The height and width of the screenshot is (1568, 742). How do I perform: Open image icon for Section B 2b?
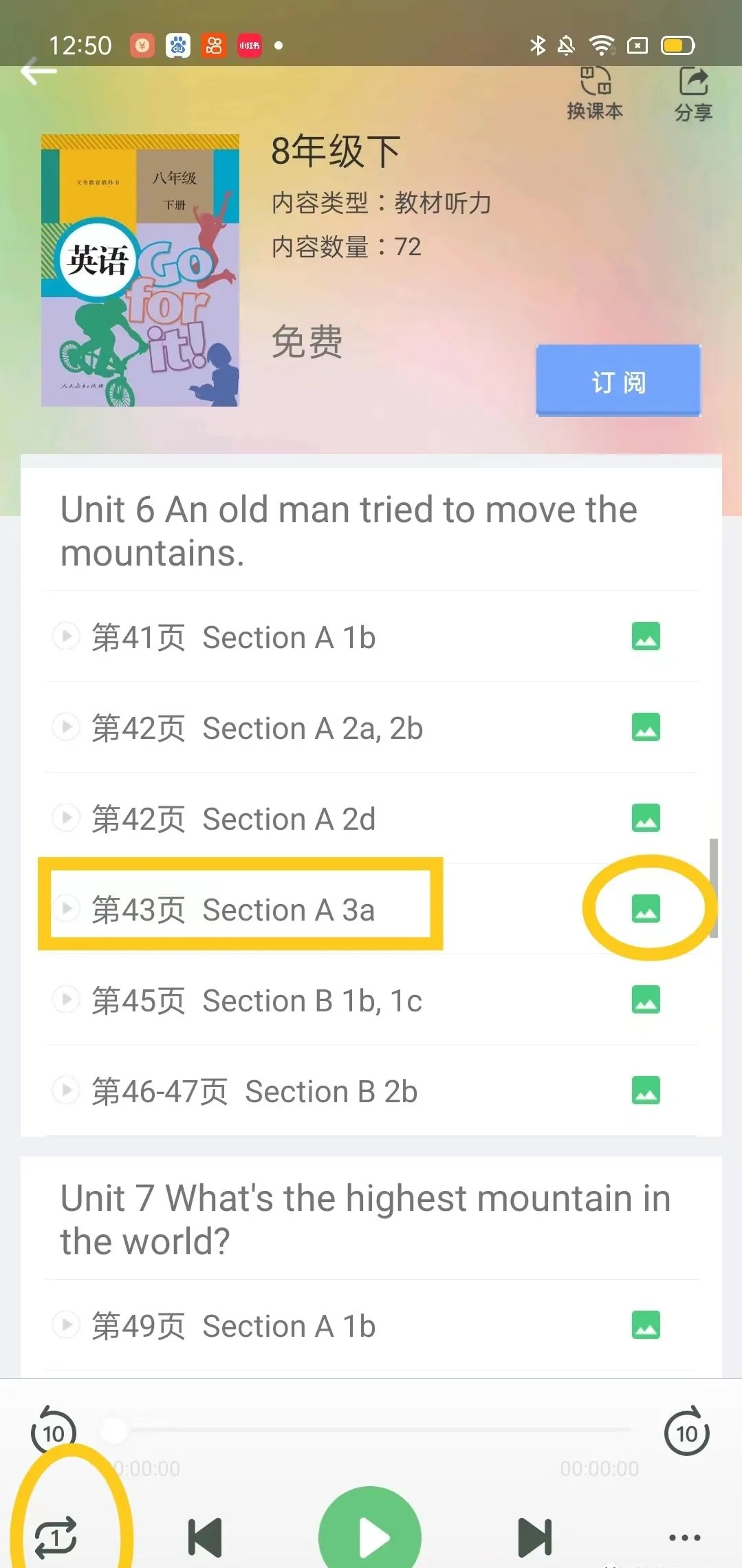point(646,1091)
